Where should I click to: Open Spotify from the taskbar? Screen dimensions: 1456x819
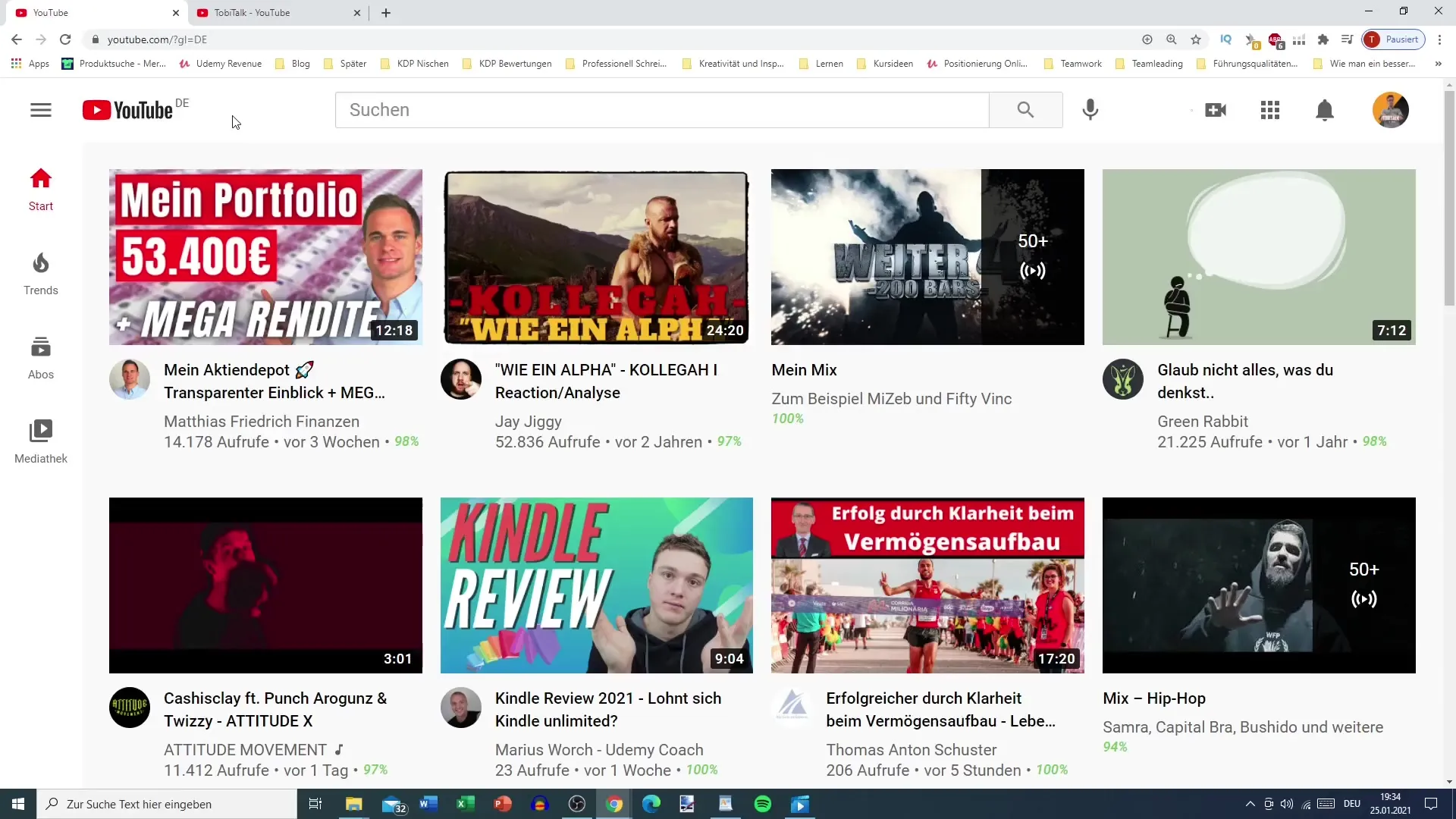click(763, 804)
